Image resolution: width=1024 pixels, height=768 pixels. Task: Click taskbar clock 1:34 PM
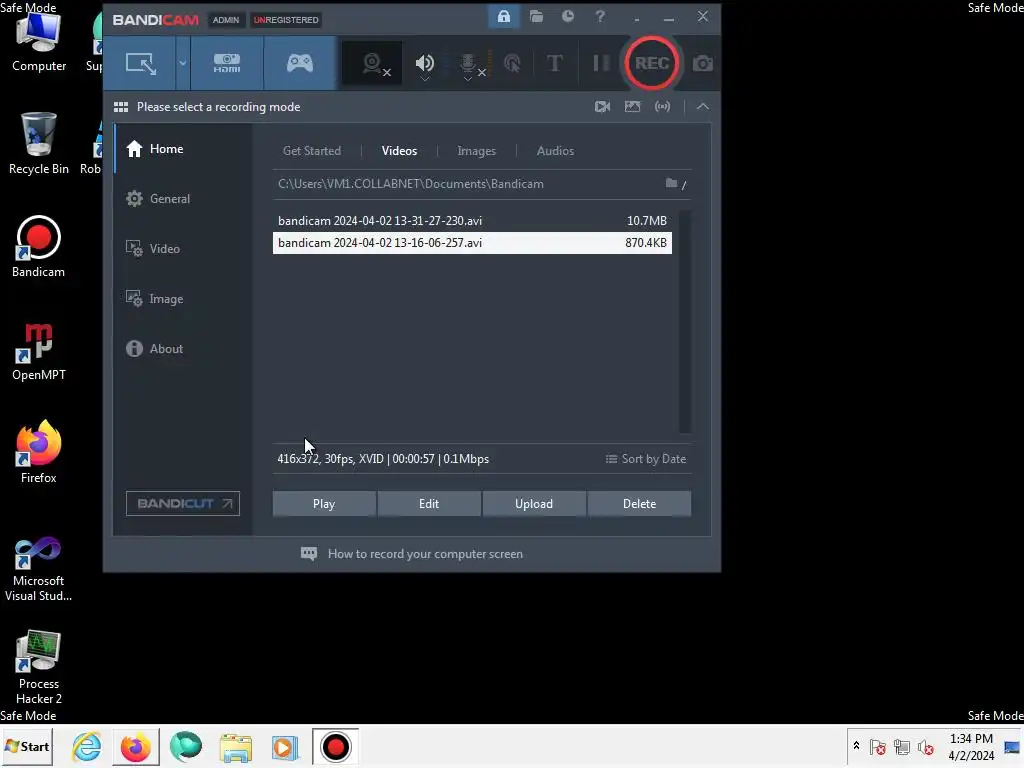[971, 746]
